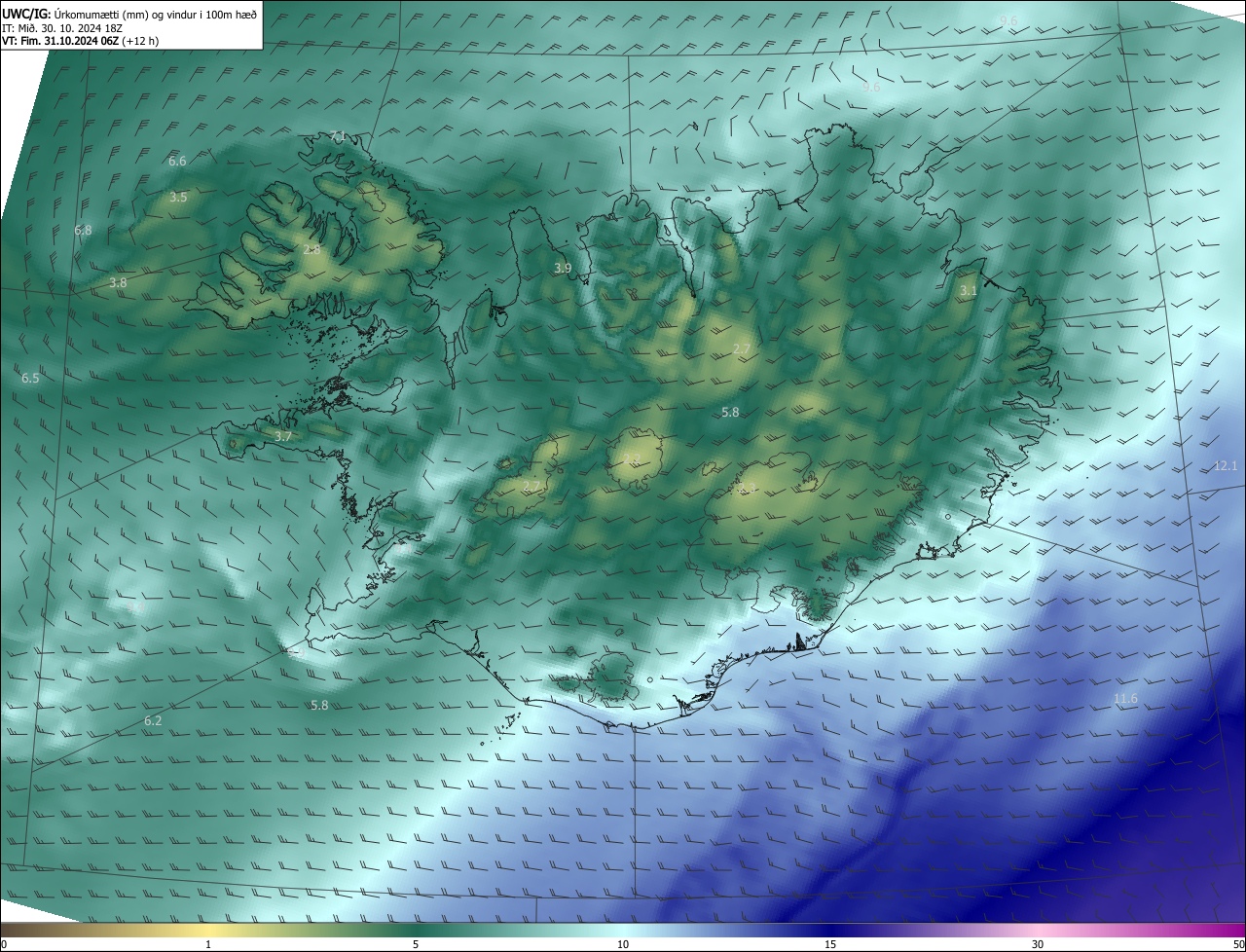Click the '50' tick on the color scale
The image size is (1246, 952).
1238,945
